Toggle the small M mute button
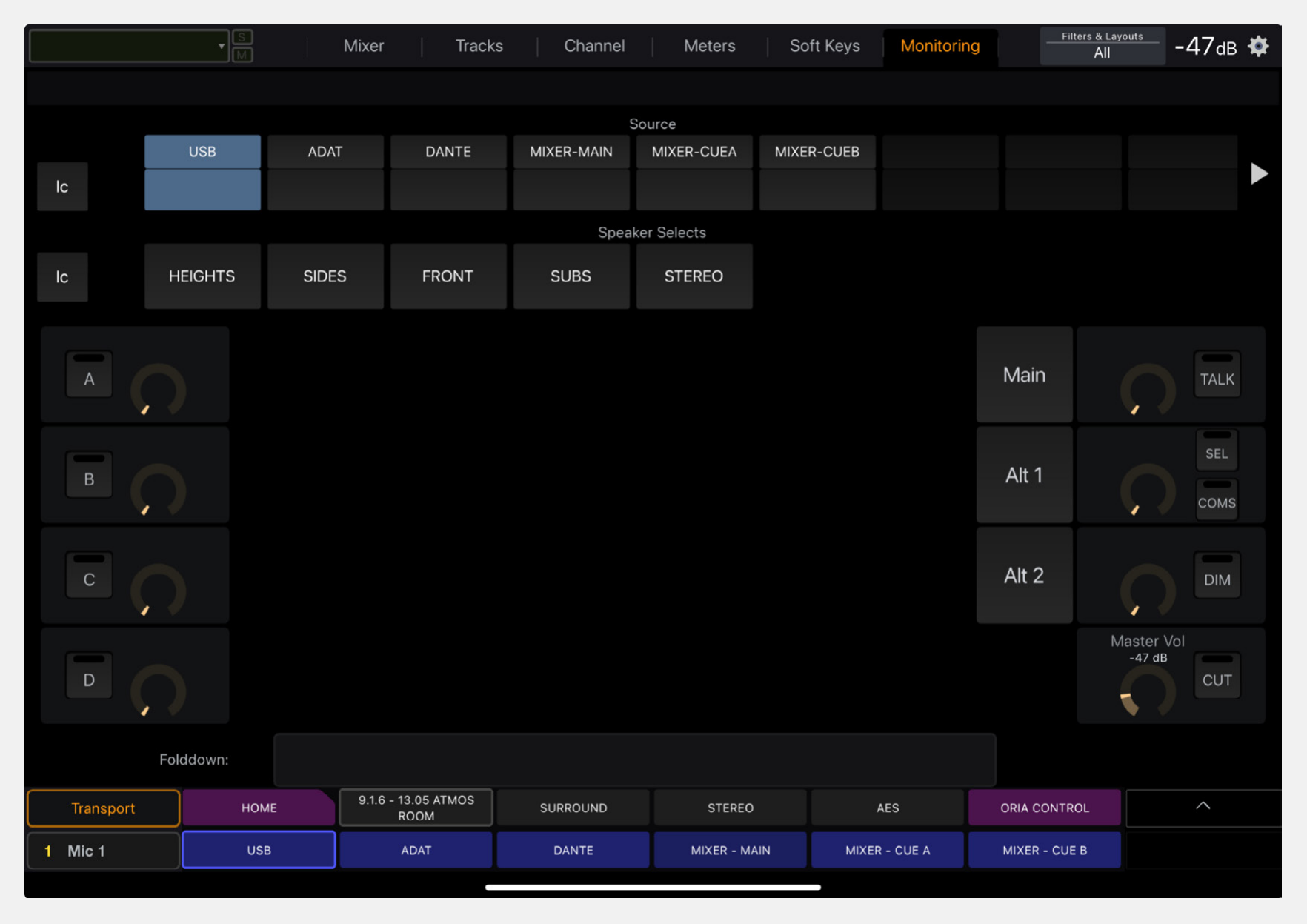The width and height of the screenshot is (1307, 924). pyautogui.click(x=242, y=55)
